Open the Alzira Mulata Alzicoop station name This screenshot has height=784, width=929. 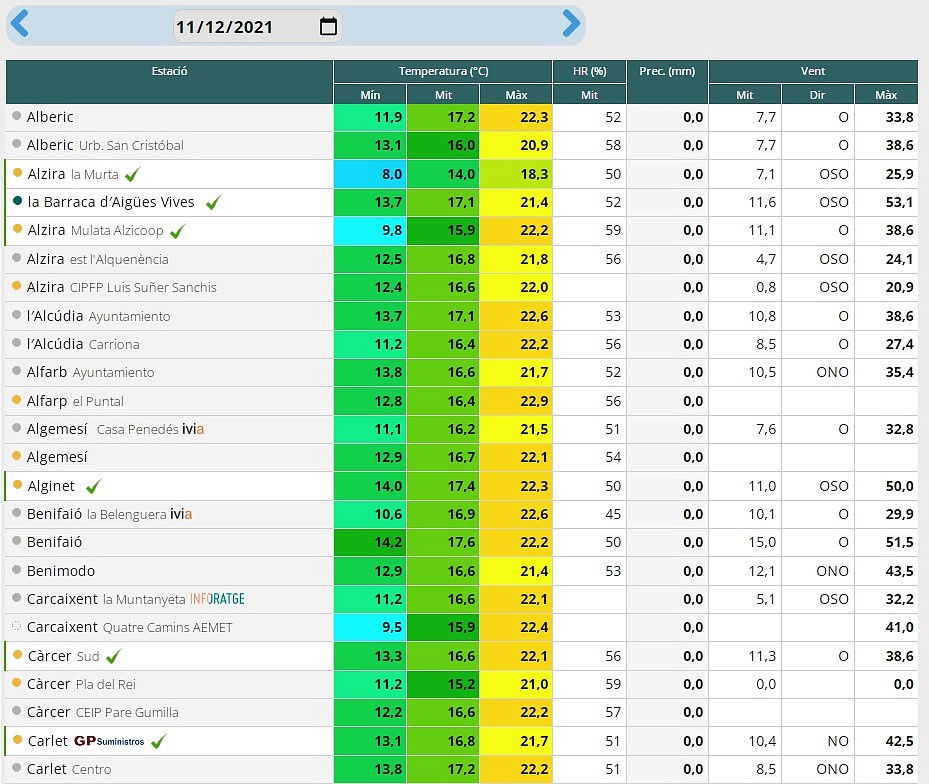pyautogui.click(x=95, y=231)
